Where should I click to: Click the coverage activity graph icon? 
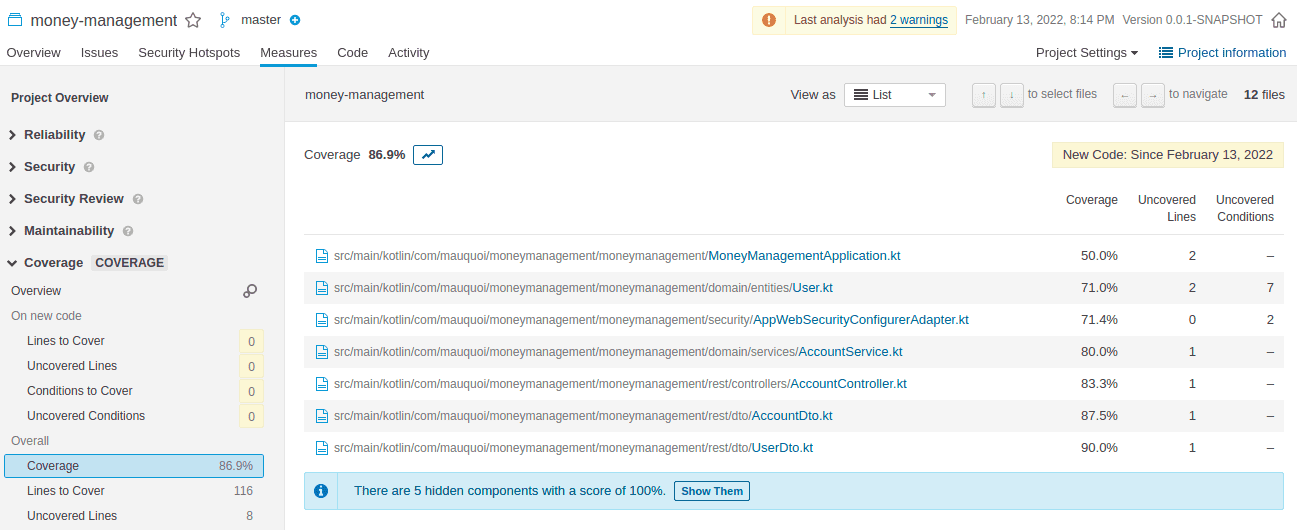(x=428, y=155)
